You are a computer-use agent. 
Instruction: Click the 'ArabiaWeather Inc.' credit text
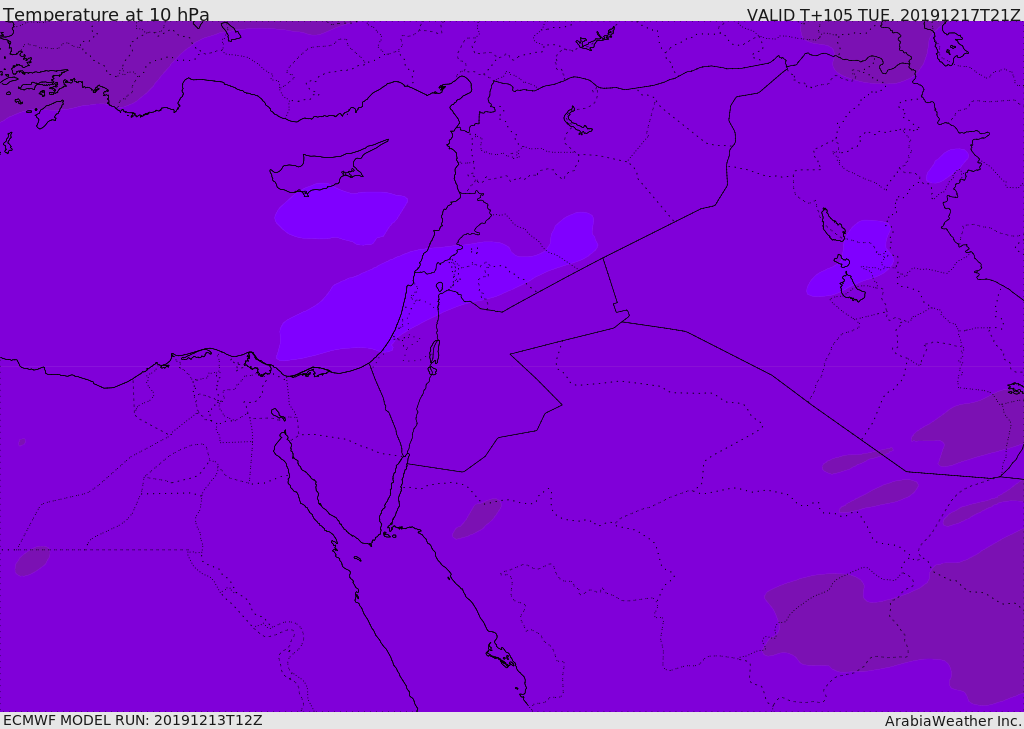[953, 721]
